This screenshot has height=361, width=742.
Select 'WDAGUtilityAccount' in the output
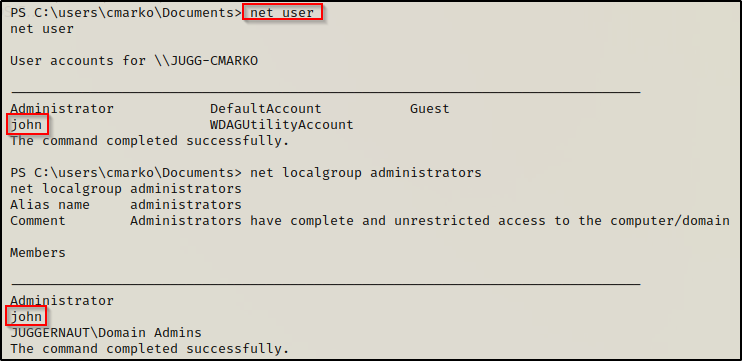pos(282,125)
